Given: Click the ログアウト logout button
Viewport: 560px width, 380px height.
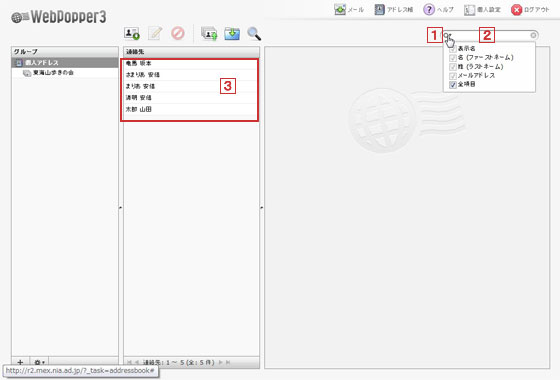Looking at the screenshot, I should tap(530, 10).
